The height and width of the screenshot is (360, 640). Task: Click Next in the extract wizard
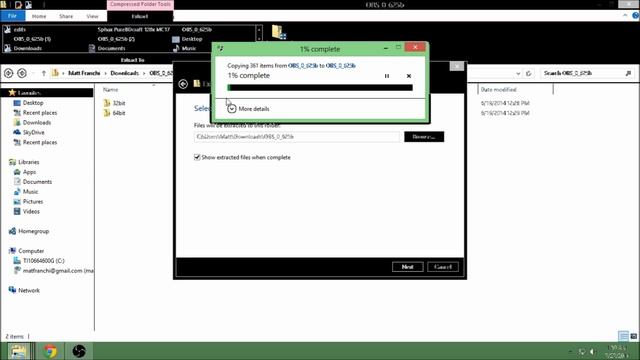coord(407,267)
